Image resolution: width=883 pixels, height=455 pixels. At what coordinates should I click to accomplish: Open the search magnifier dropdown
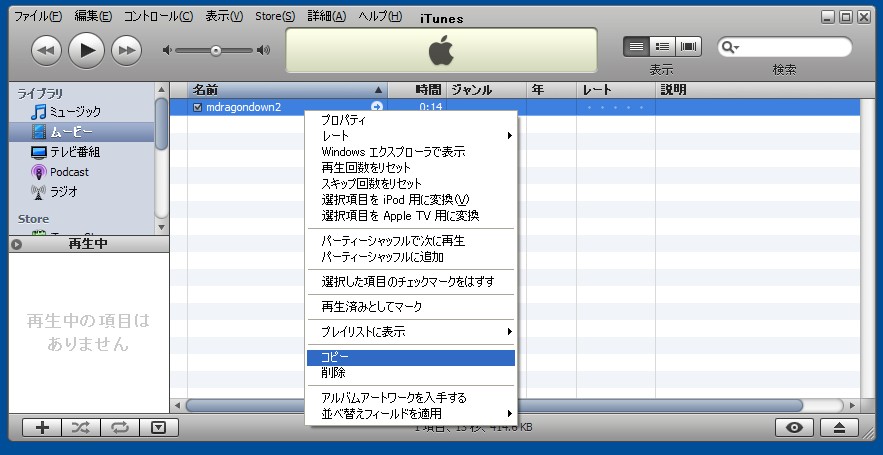(730, 47)
